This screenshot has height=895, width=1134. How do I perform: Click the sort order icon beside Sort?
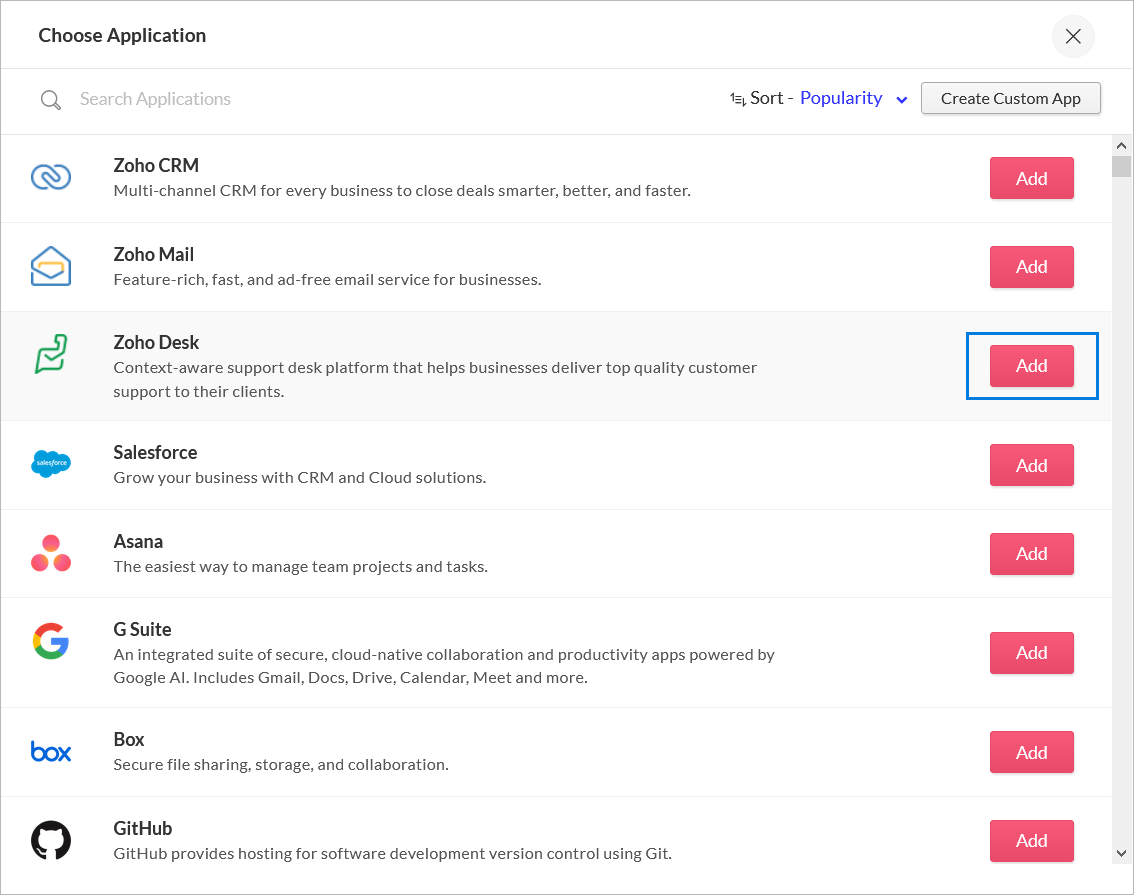click(736, 98)
